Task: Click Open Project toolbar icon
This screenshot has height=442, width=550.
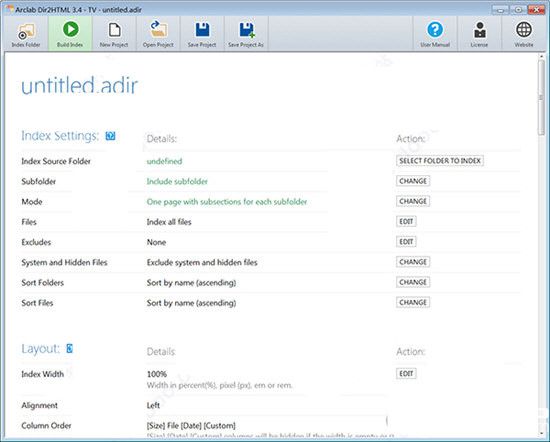Action: coord(158,34)
